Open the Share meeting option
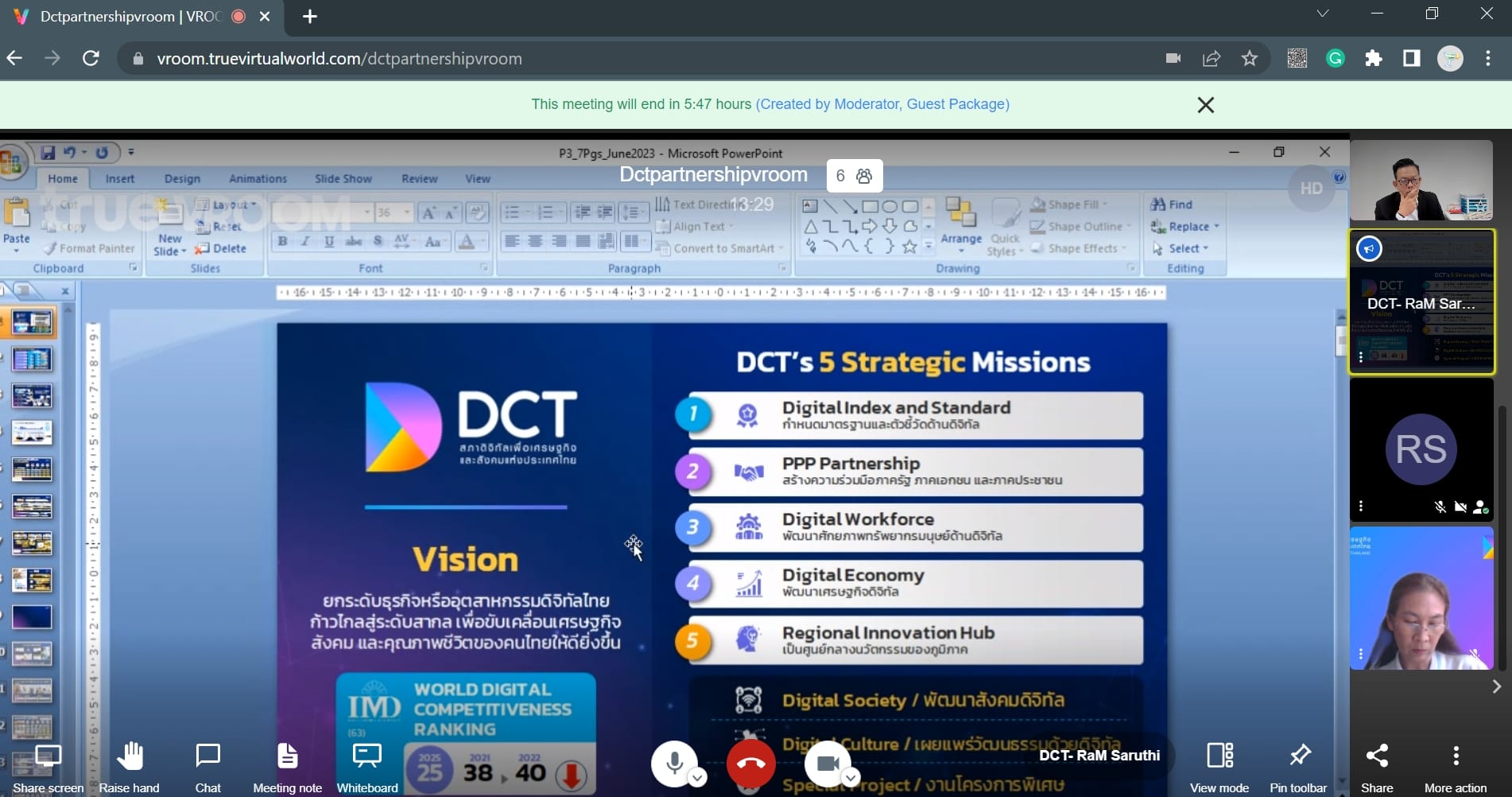This screenshot has height=797, width=1512. point(1377,755)
